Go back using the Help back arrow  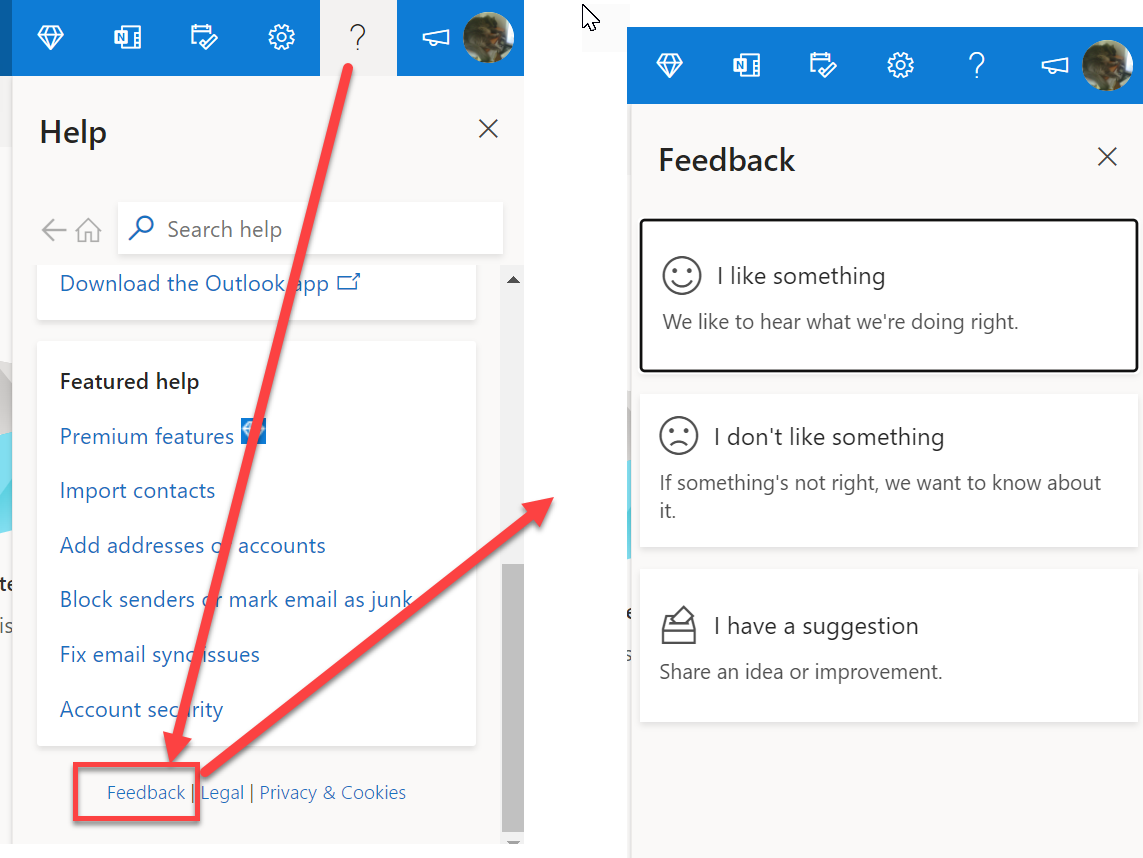click(x=53, y=230)
